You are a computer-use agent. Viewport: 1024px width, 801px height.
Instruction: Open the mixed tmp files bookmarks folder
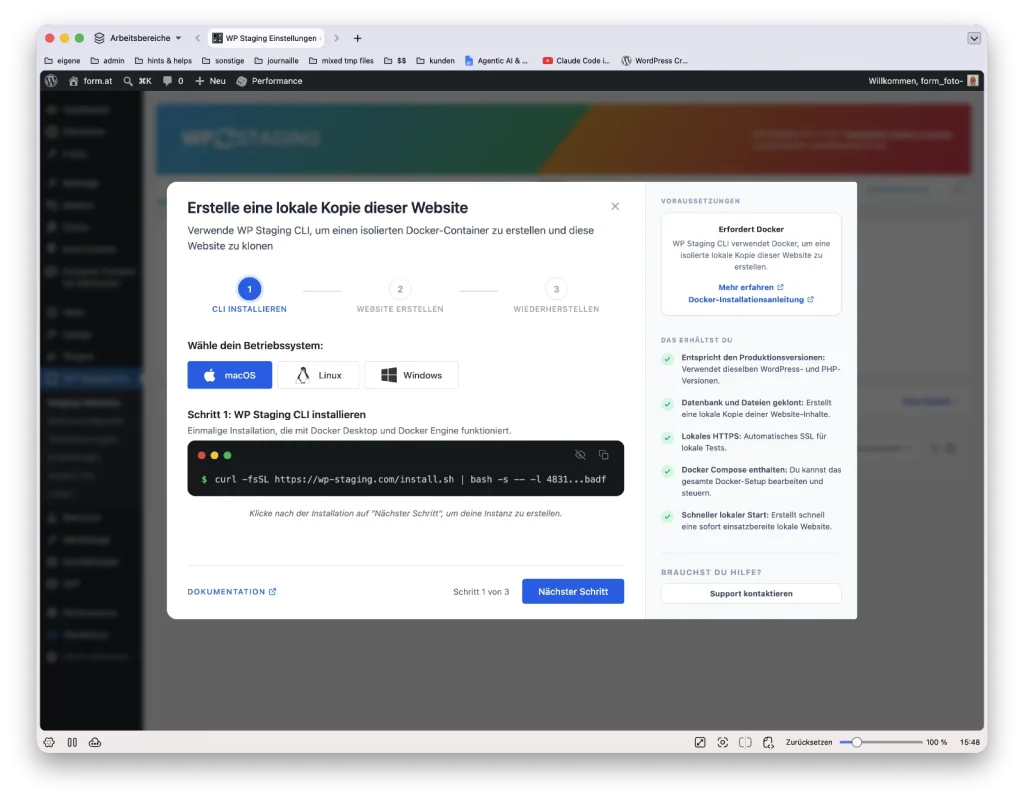point(341,61)
